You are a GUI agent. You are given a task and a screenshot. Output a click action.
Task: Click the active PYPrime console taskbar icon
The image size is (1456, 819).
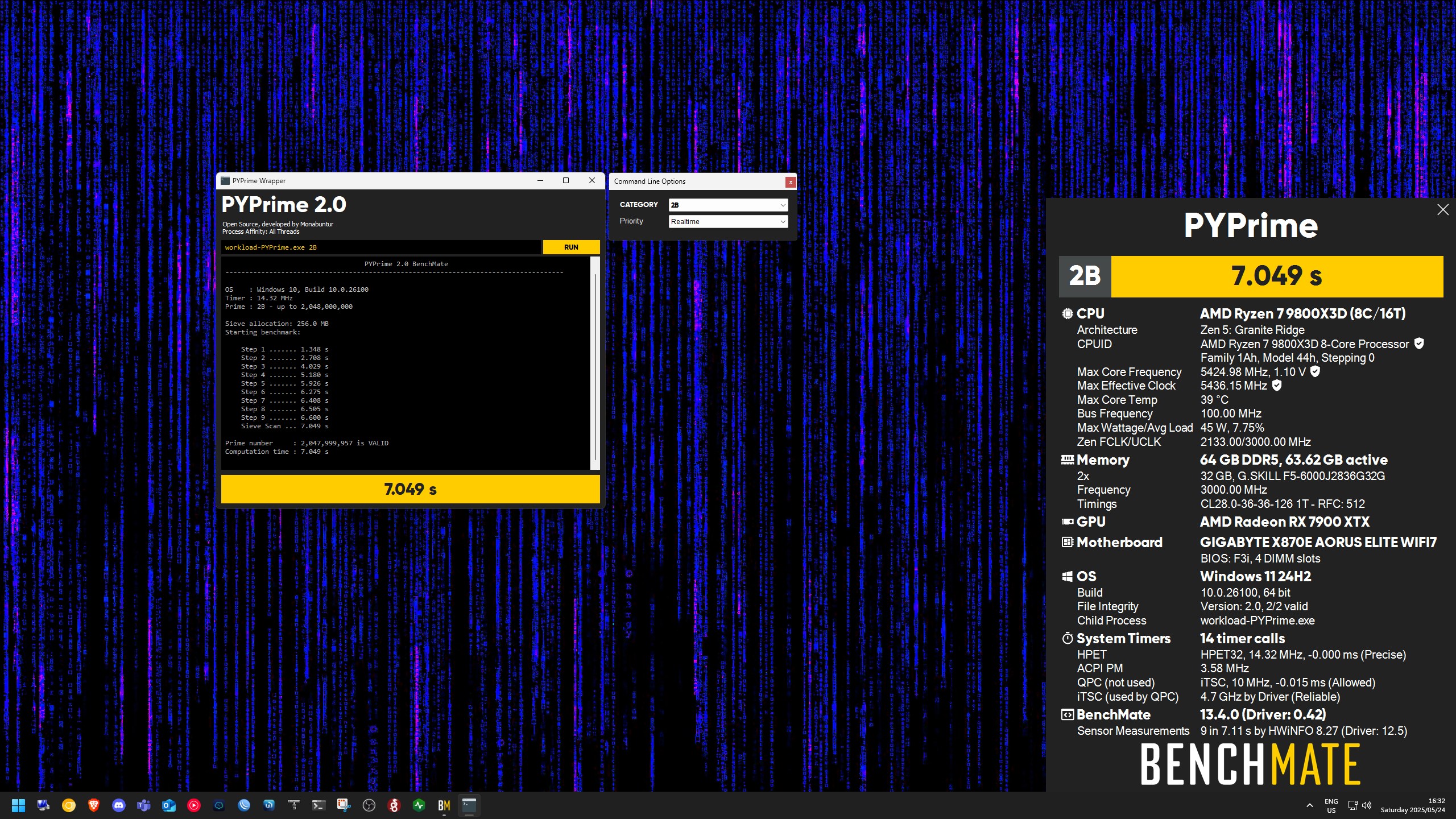click(x=469, y=805)
